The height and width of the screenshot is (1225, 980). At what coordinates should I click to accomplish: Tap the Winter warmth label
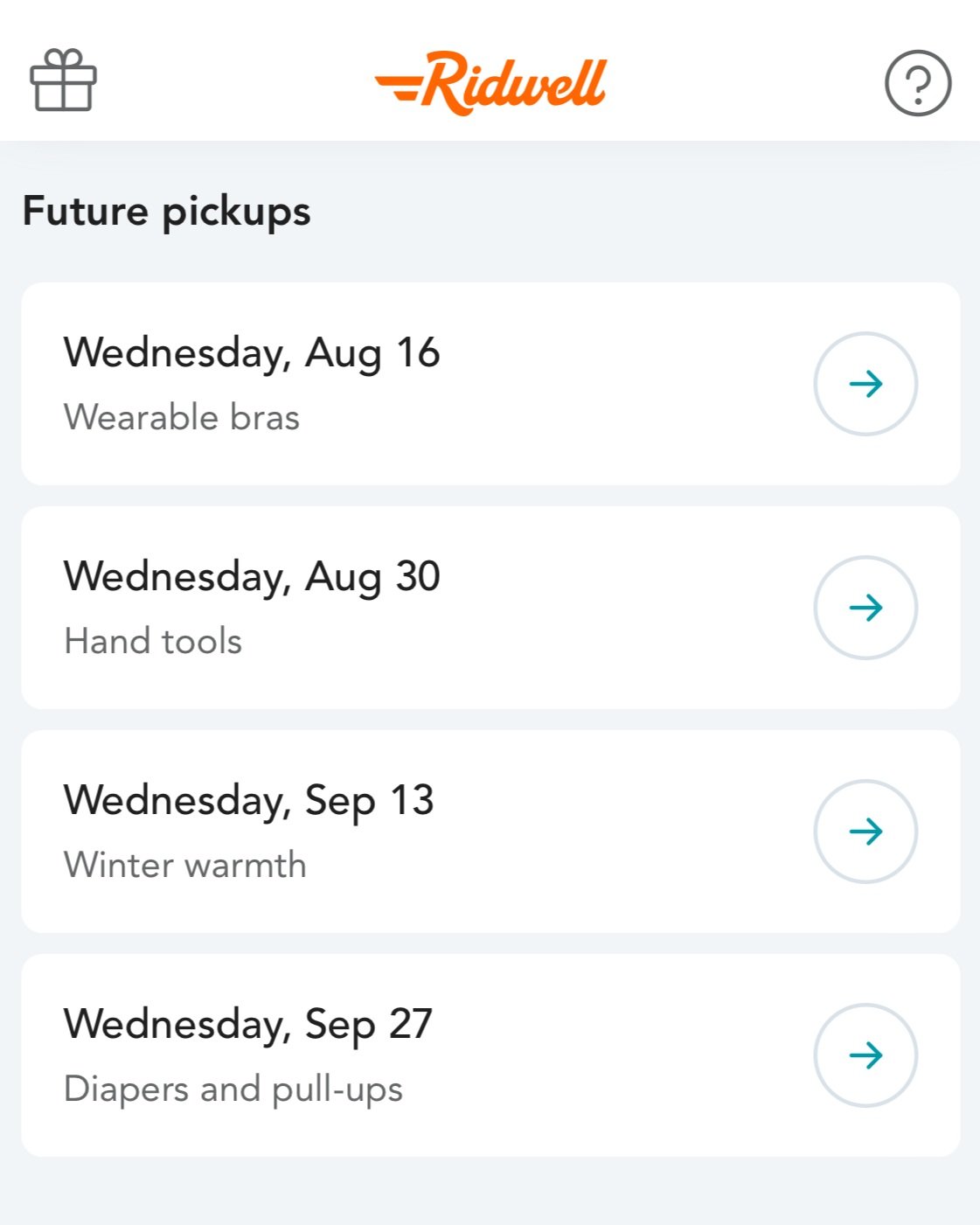(185, 865)
